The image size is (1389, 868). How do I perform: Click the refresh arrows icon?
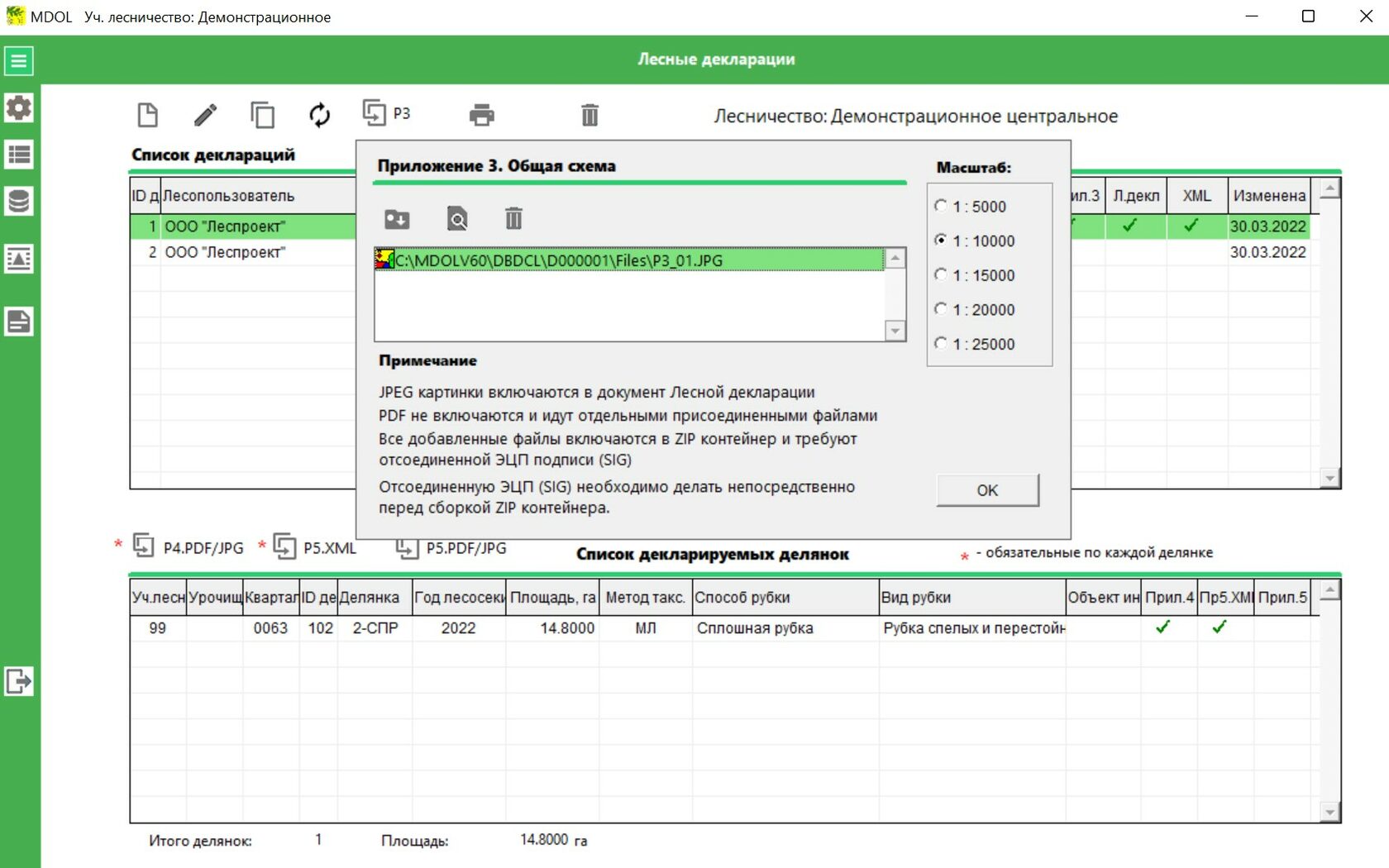pyautogui.click(x=319, y=115)
